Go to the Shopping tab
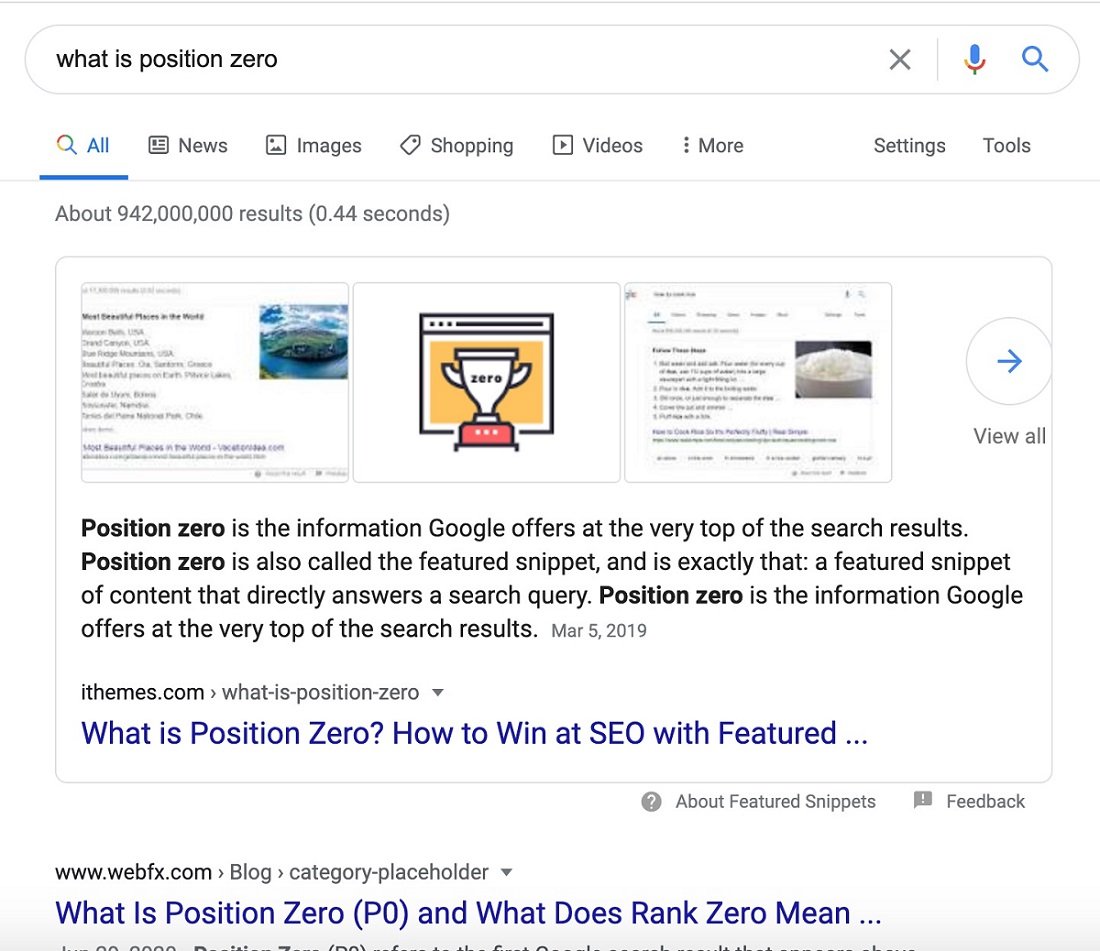Viewport: 1100px width, 951px height. (456, 146)
